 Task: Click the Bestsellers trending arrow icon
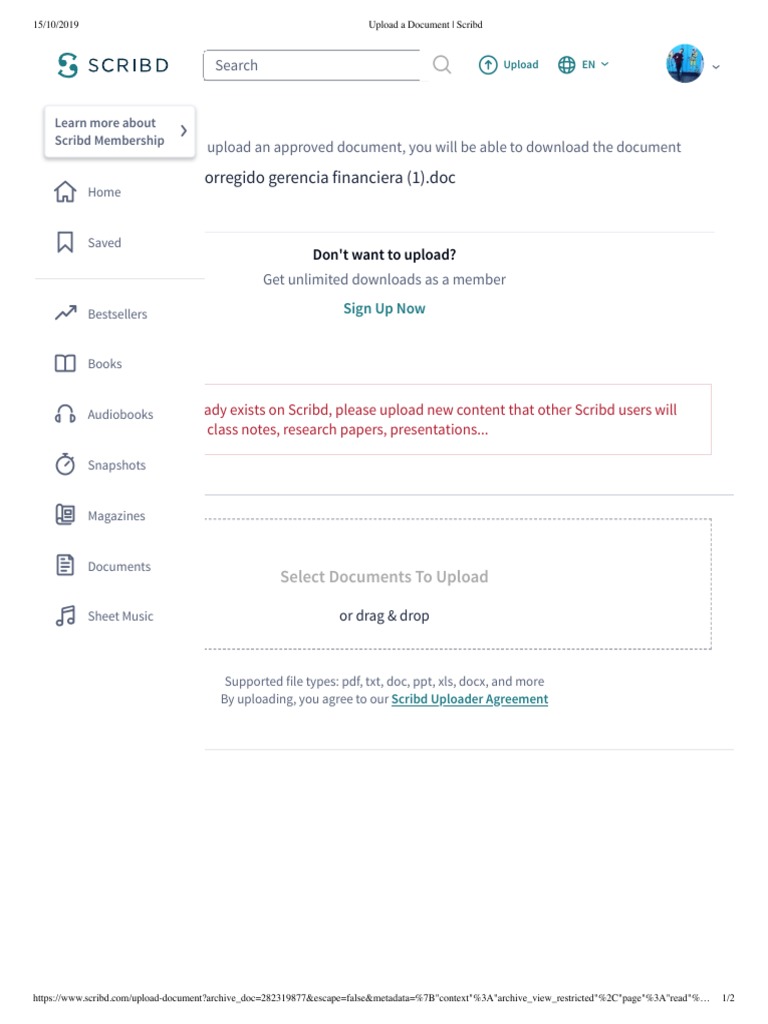coord(65,314)
